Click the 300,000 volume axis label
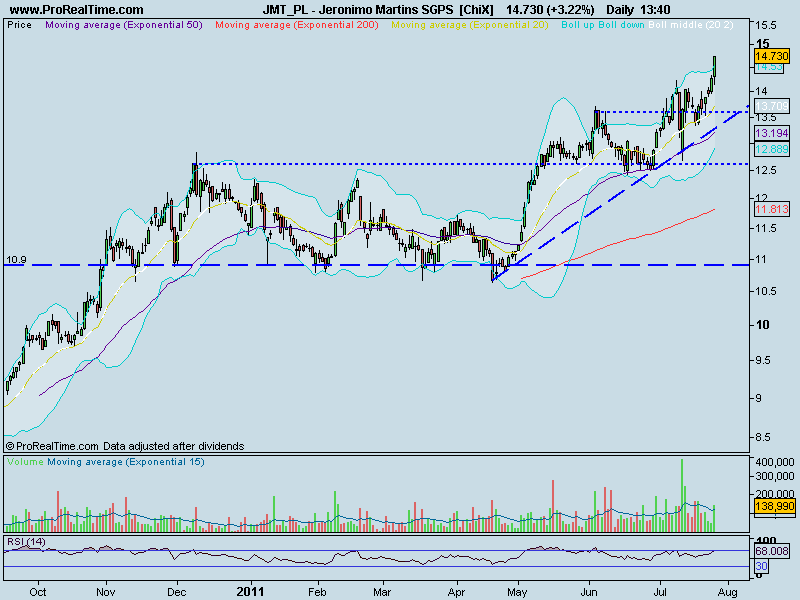The width and height of the screenshot is (800, 600). (775, 476)
